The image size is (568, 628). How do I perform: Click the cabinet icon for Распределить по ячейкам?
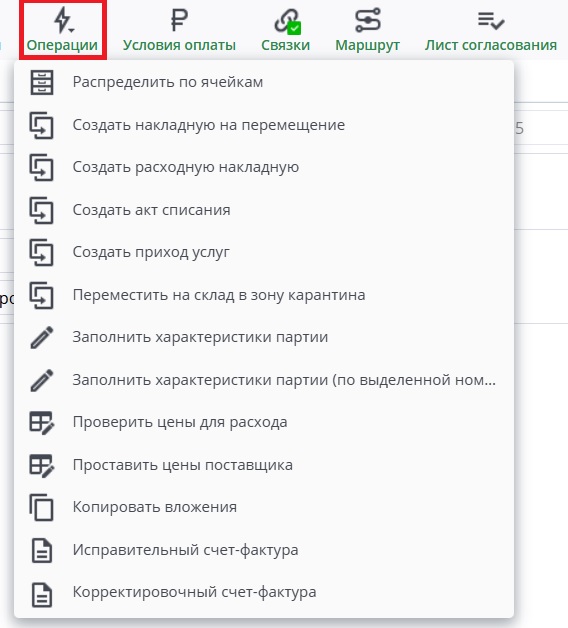pos(42,83)
